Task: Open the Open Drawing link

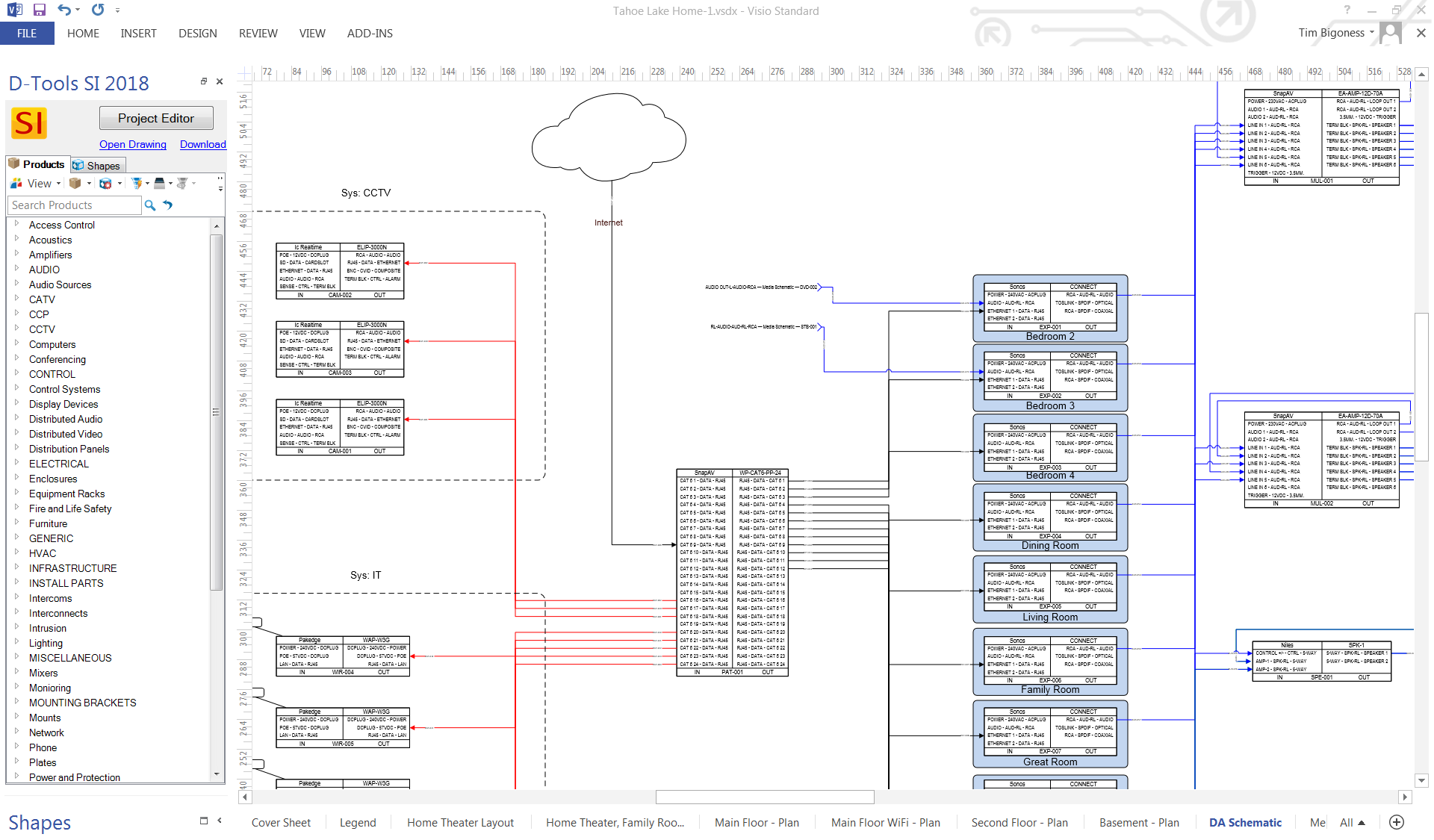Action: (x=133, y=144)
